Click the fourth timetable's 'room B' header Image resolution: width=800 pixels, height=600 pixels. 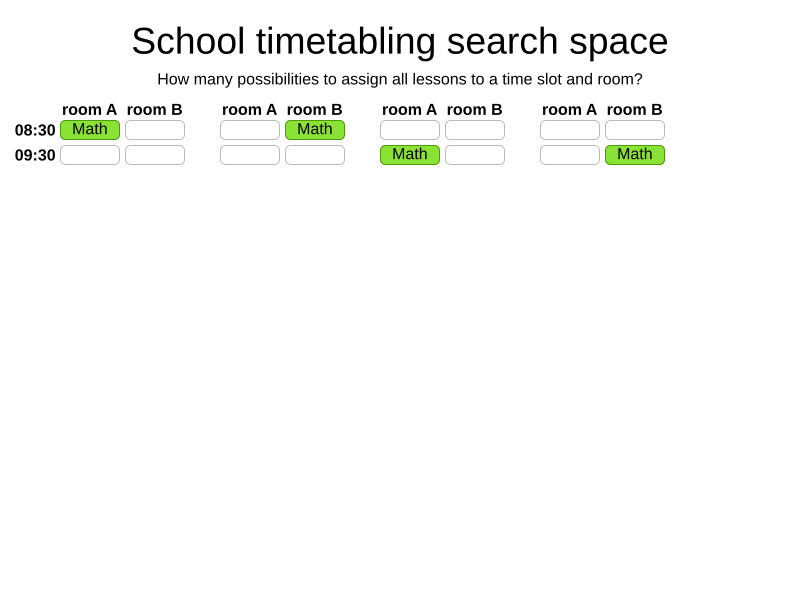point(635,110)
